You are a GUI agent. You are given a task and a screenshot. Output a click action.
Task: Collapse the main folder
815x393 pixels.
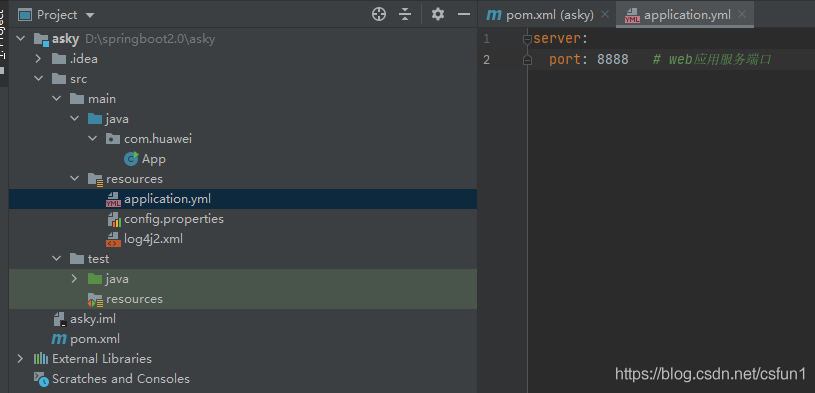57,98
